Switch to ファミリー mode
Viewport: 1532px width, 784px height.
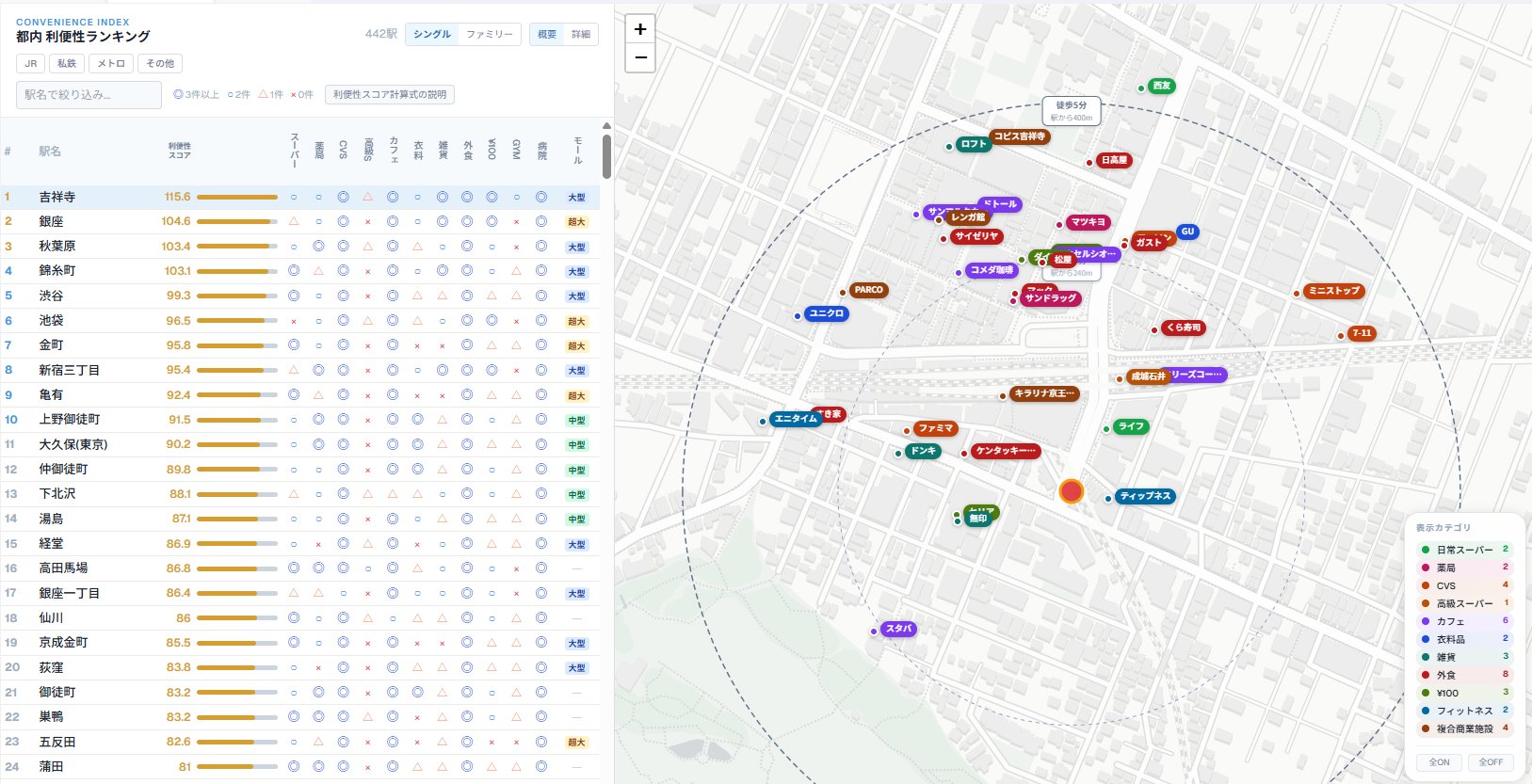pos(490,34)
